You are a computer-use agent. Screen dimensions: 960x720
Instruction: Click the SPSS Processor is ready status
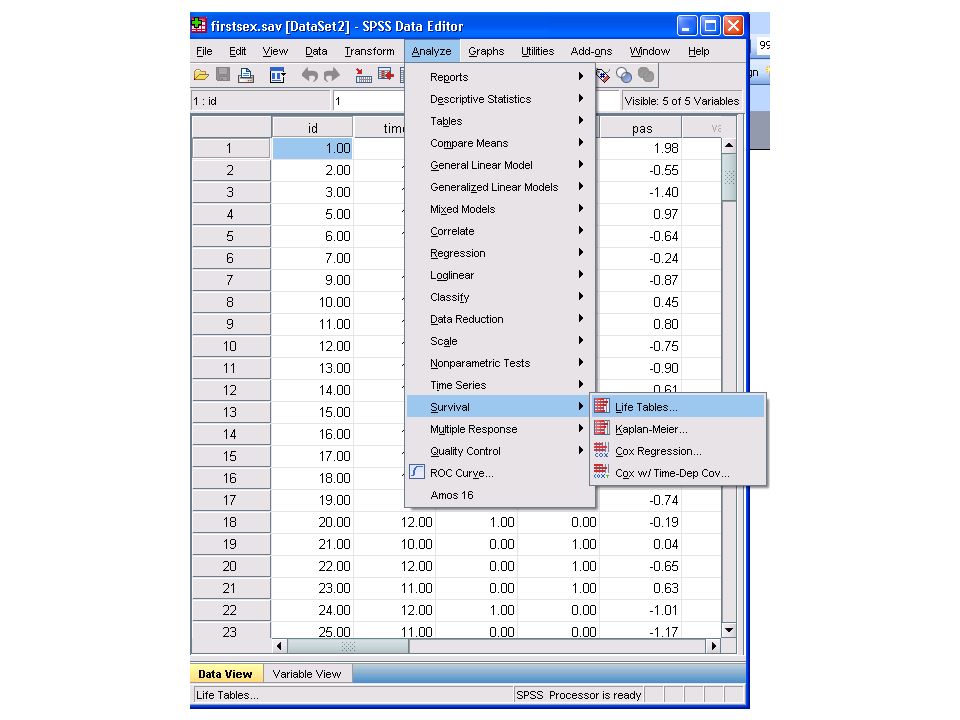coord(579,695)
